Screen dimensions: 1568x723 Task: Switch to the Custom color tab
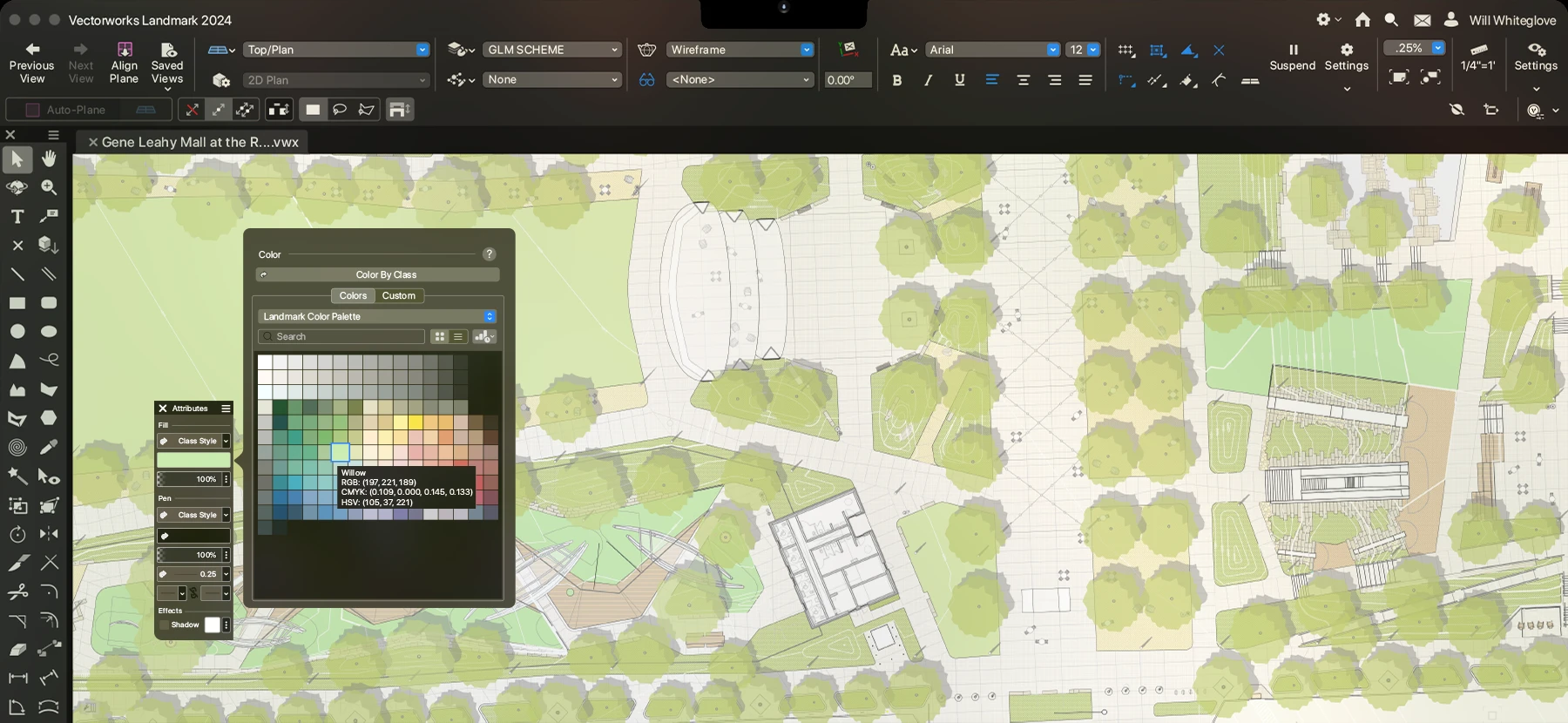coord(398,295)
